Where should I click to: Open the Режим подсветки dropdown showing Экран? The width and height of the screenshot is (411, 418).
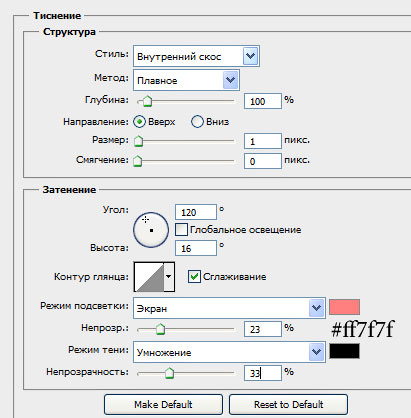pyautogui.click(x=229, y=308)
